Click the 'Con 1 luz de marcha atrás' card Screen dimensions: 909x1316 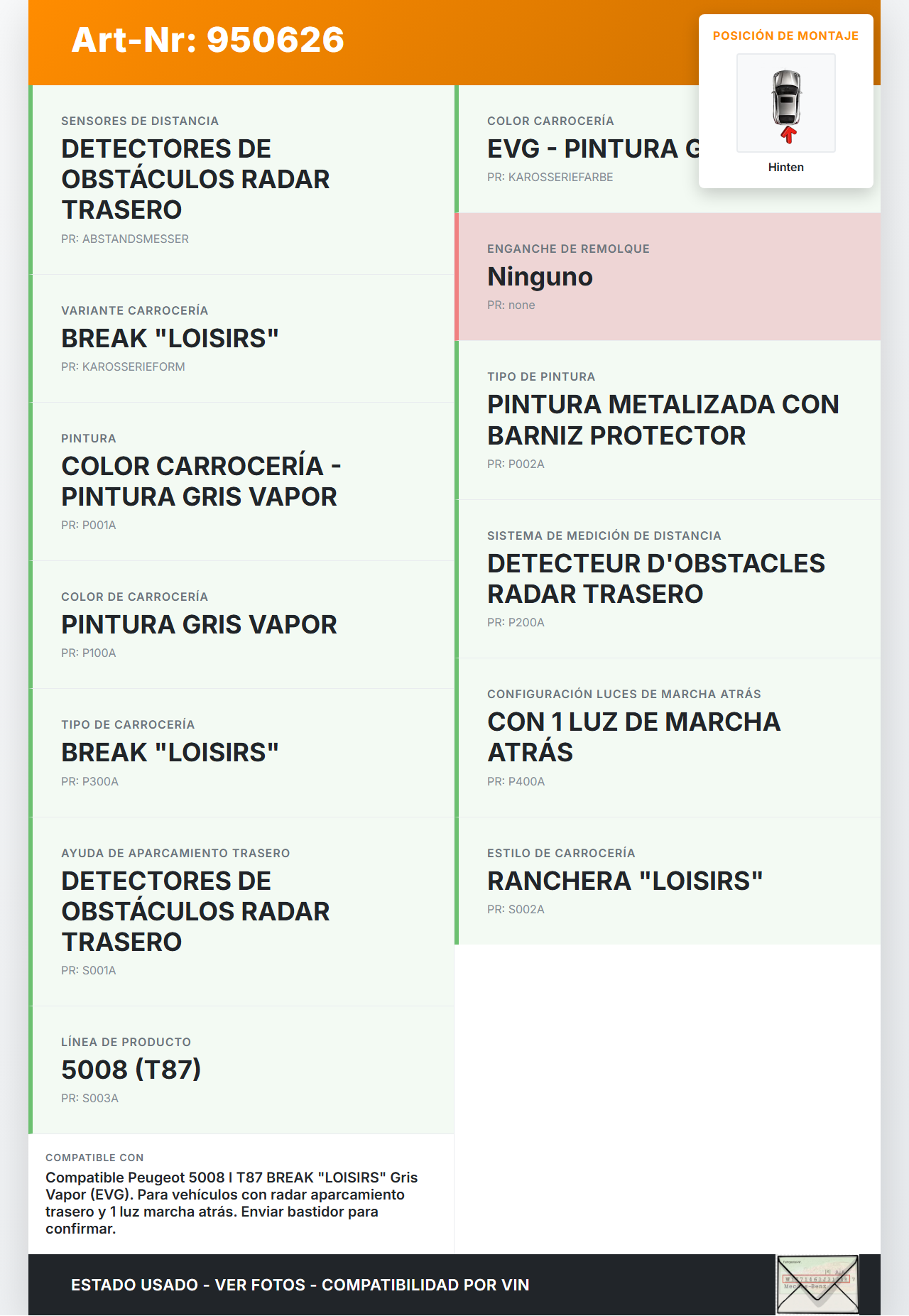coord(668,737)
